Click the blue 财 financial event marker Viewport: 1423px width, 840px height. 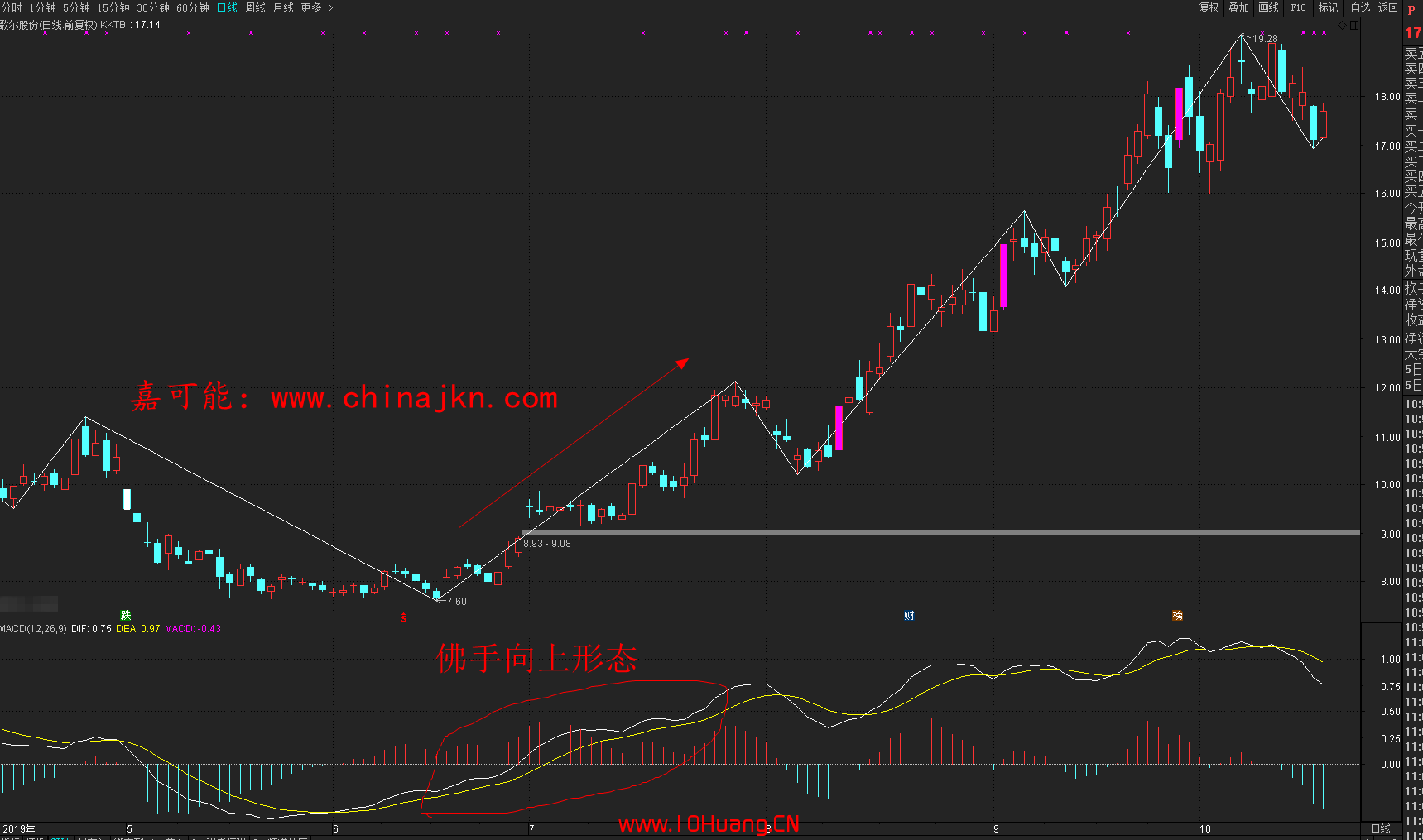pos(909,615)
